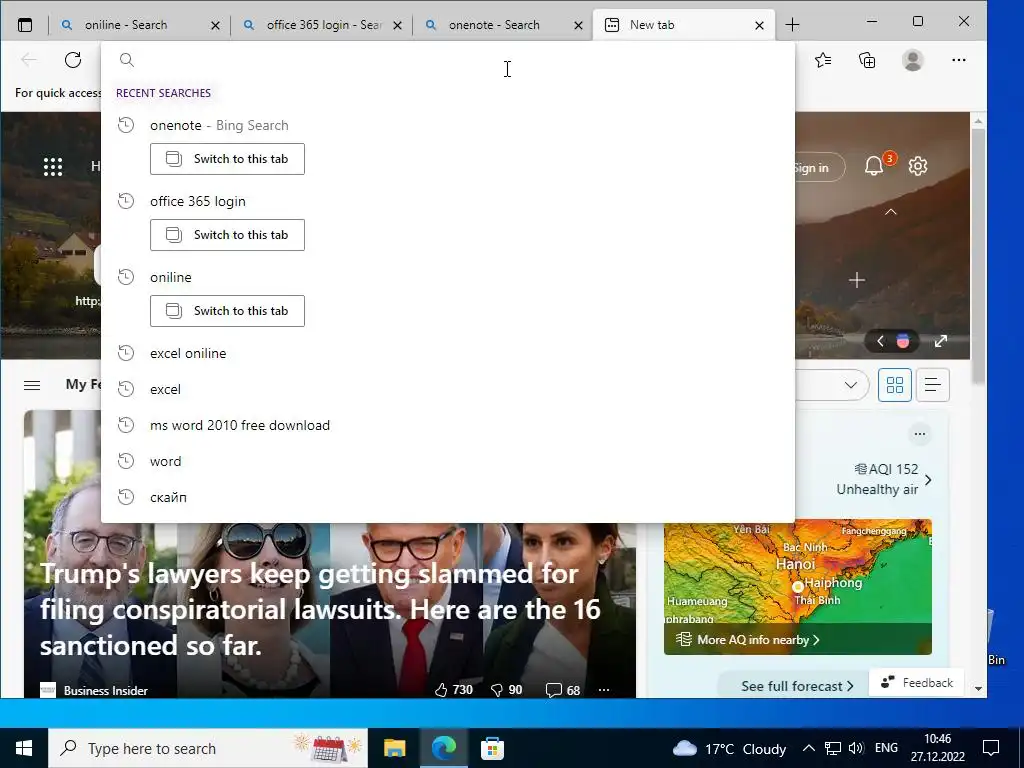
Task: Open Microsoft Store from taskbar
Action: [492, 748]
